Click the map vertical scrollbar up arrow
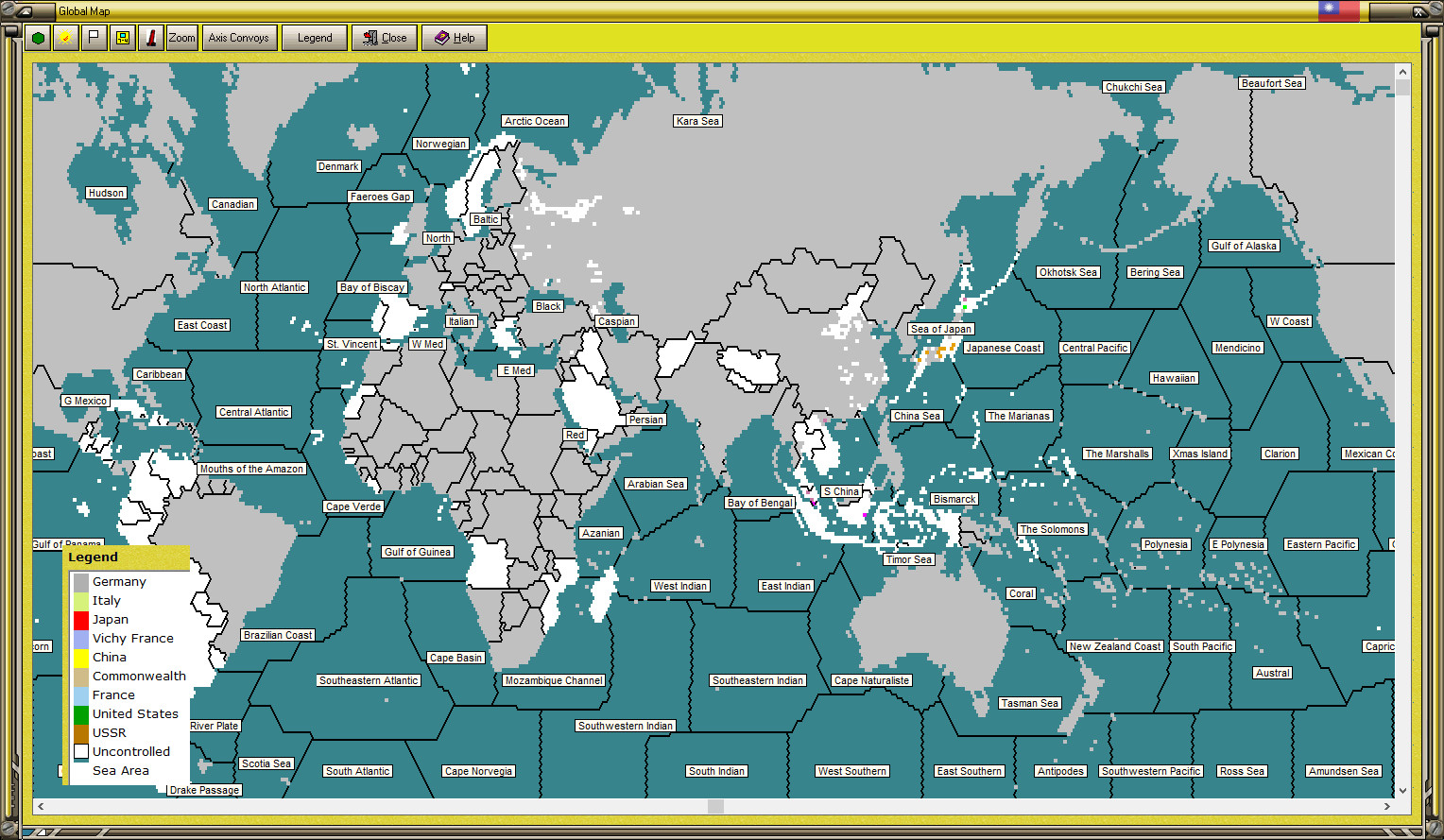 coord(1402,72)
